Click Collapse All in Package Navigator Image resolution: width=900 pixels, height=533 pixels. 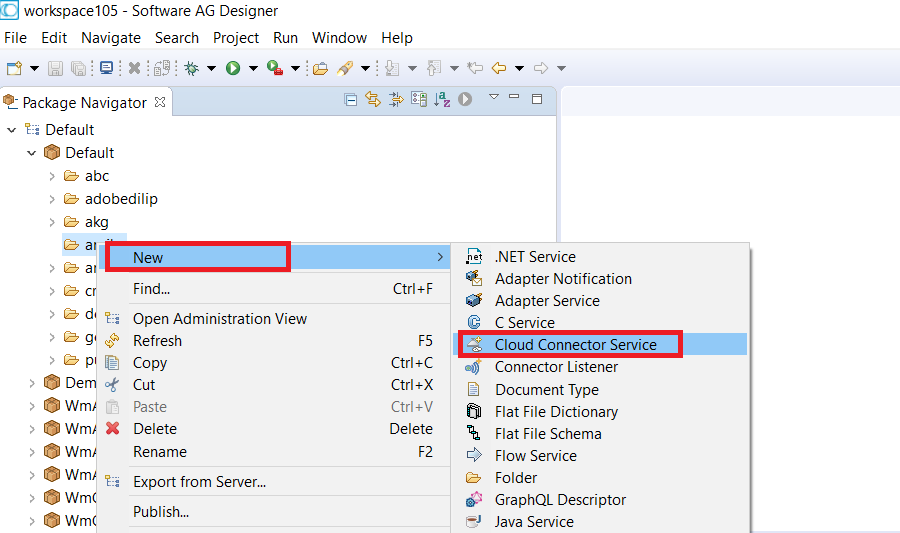[x=351, y=100]
